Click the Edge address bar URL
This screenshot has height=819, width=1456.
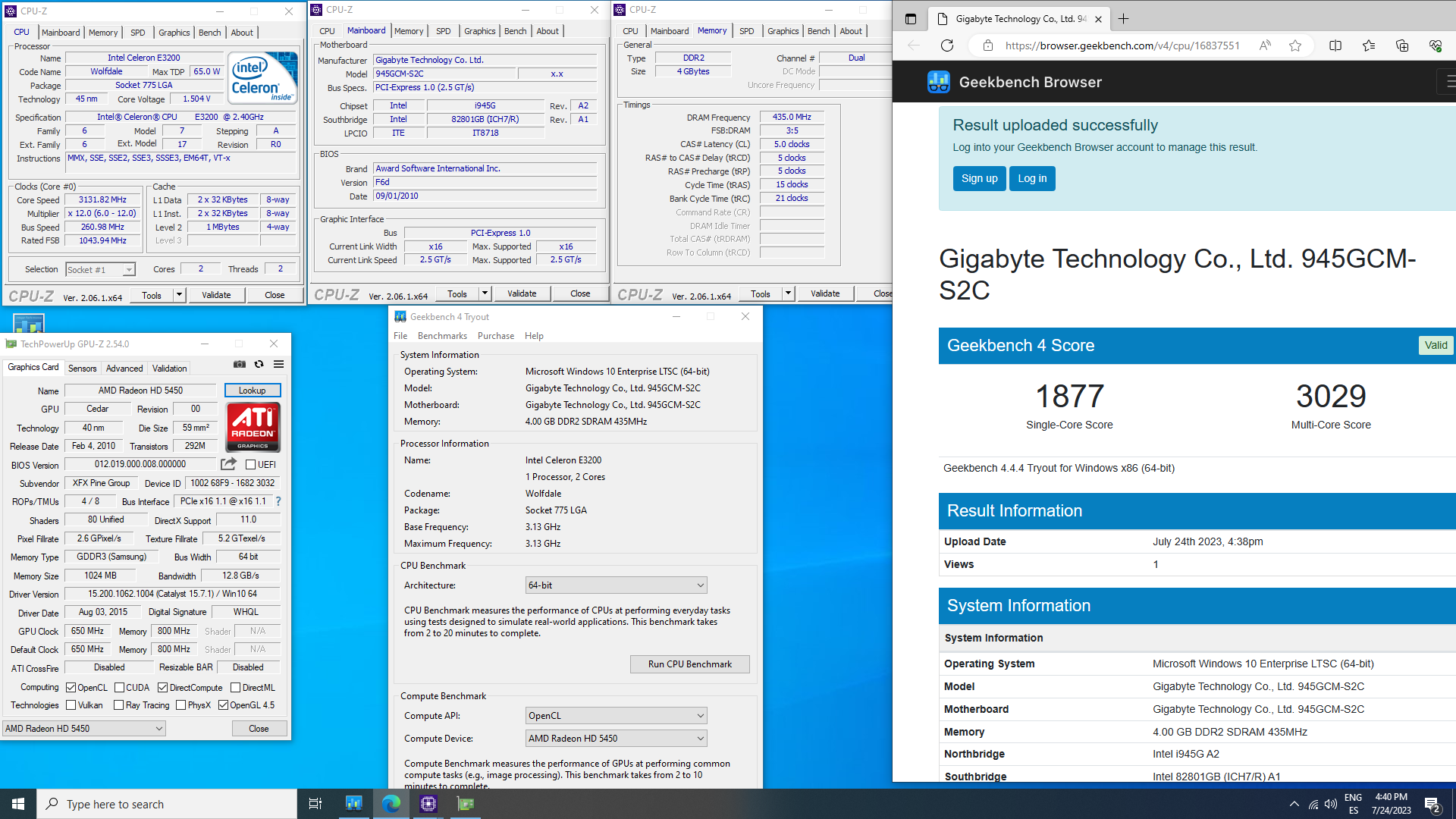pos(1122,45)
